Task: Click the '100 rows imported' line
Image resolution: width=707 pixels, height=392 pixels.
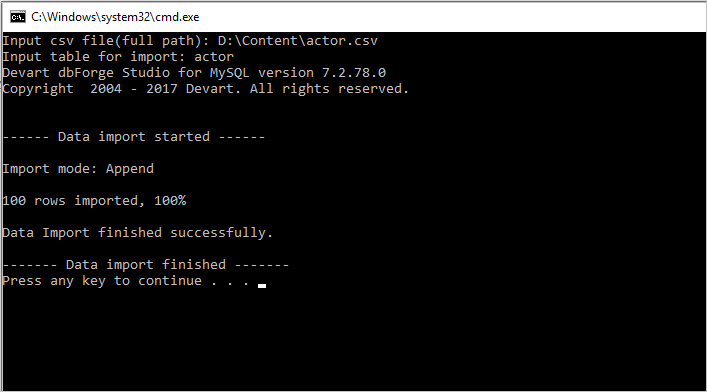Action: point(94,201)
